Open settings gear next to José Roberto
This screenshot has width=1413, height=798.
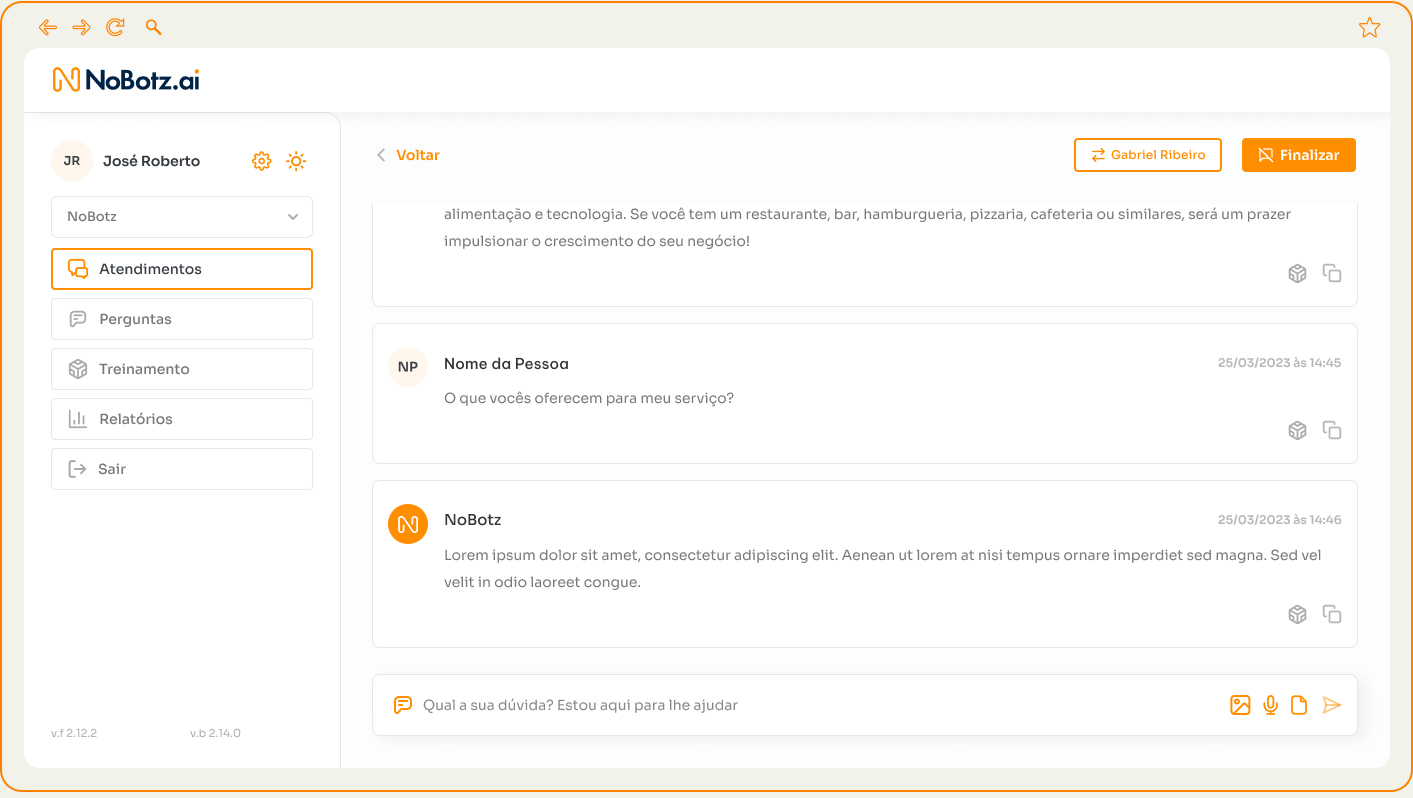click(x=261, y=161)
